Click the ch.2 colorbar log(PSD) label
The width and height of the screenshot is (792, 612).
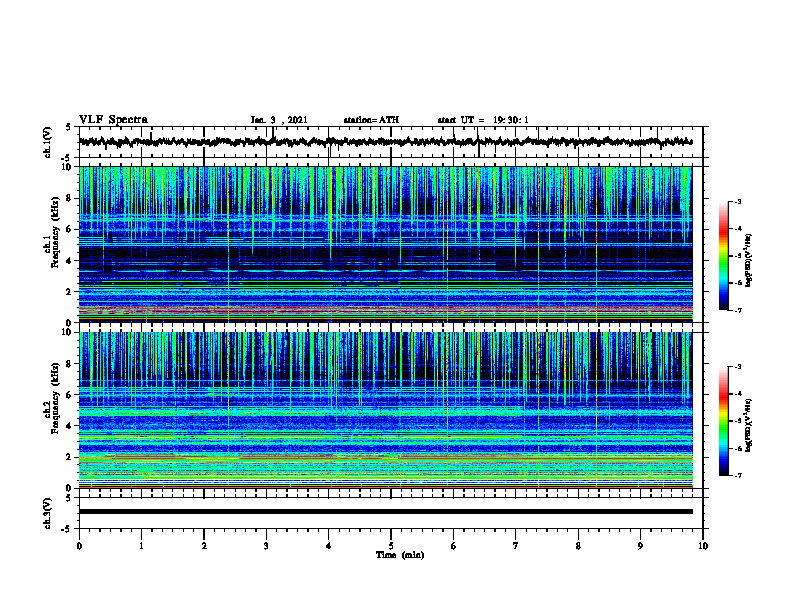tap(749, 426)
